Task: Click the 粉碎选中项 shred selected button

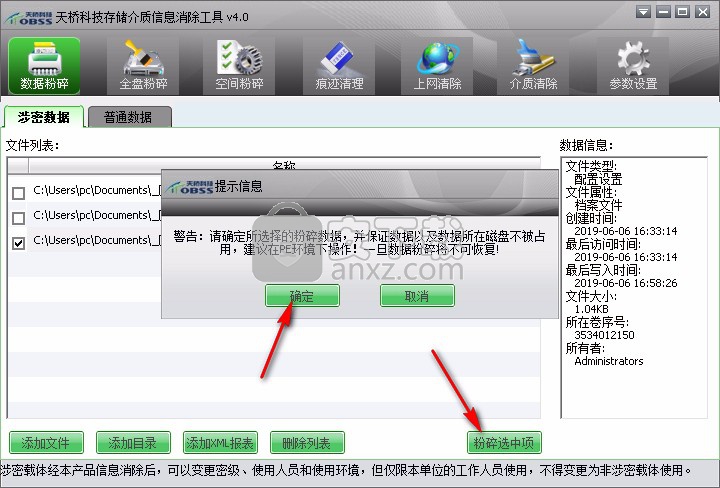Action: pos(504,443)
